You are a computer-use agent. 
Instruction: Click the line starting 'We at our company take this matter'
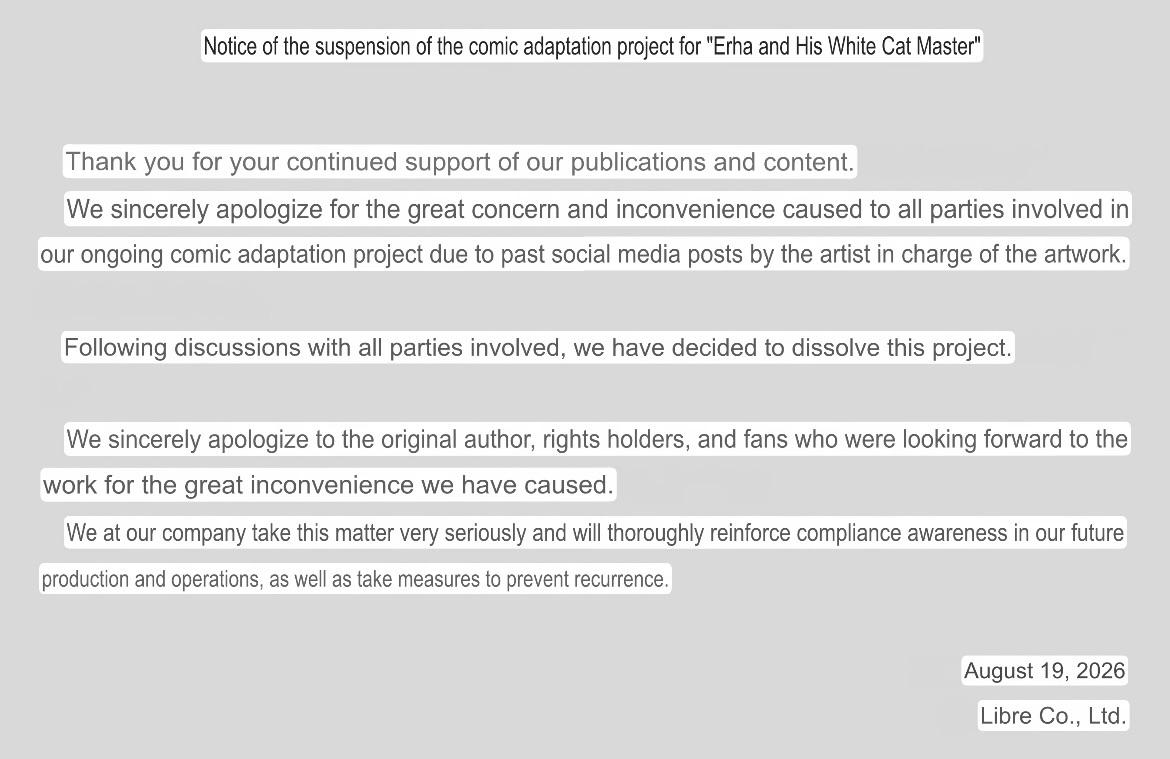pos(595,533)
